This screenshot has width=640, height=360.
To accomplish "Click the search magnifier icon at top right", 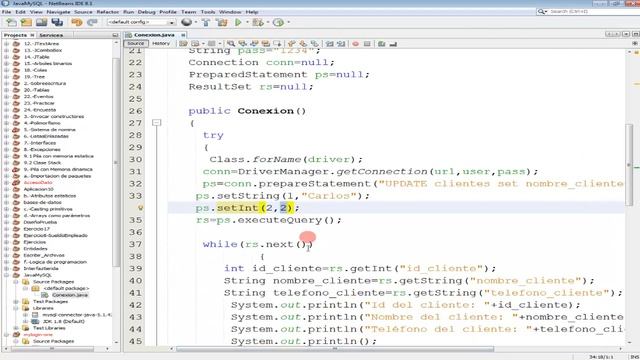I will (541, 12).
